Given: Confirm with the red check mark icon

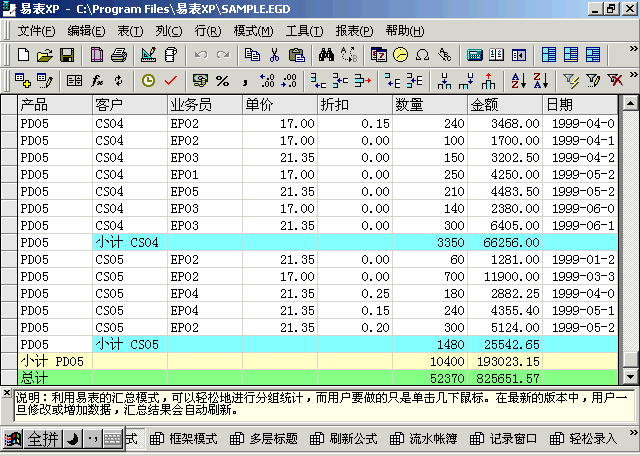Looking at the screenshot, I should [x=171, y=80].
